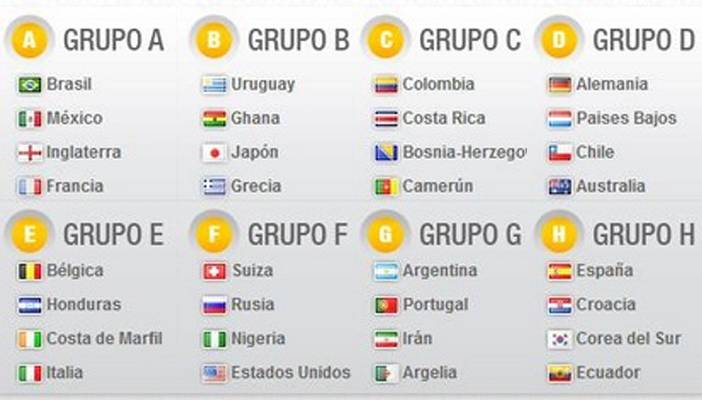Open the Grupo B header
Image resolution: width=702 pixels, height=400 pixels.
coord(298,41)
